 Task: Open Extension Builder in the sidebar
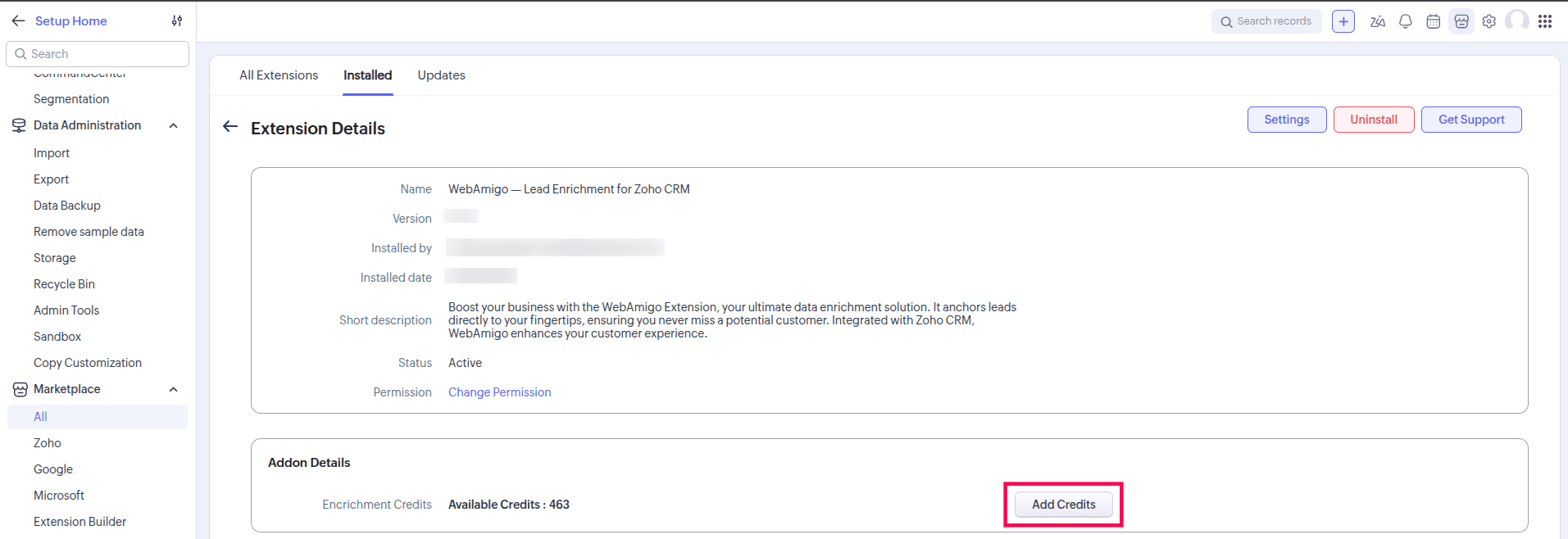[80, 522]
